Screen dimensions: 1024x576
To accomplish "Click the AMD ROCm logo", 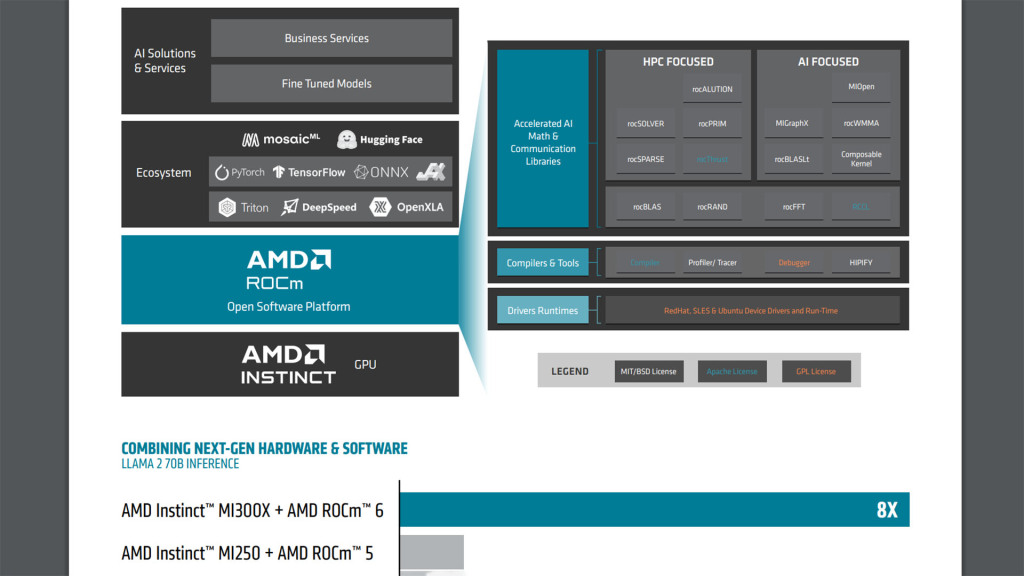I will (x=289, y=269).
